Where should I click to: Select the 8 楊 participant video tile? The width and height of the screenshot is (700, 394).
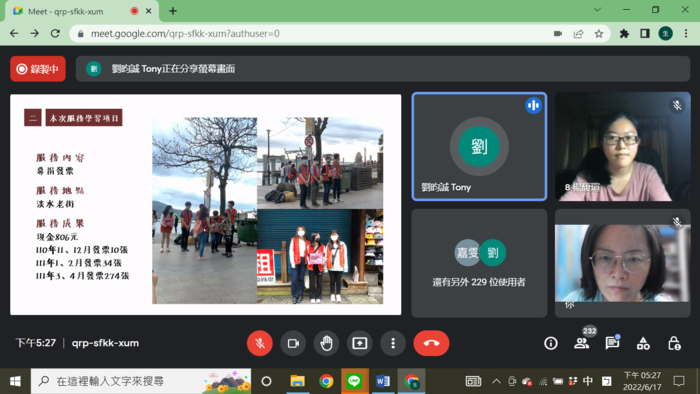[623, 146]
